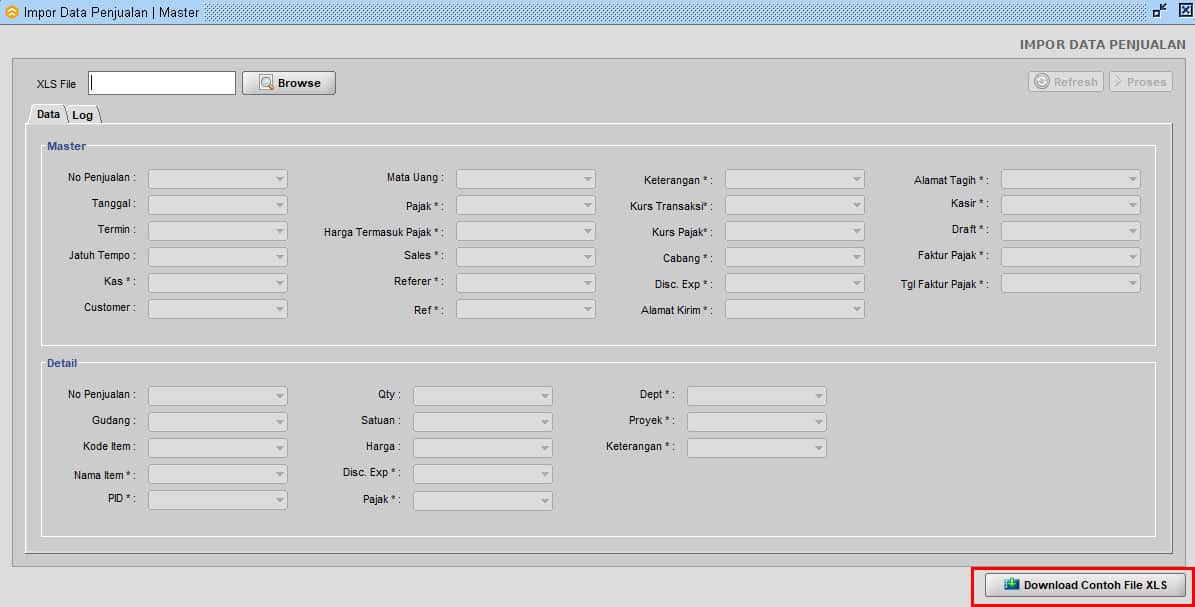Open Detail No Penjualan dropdown
Screen dimensions: 1195x607
click(217, 396)
